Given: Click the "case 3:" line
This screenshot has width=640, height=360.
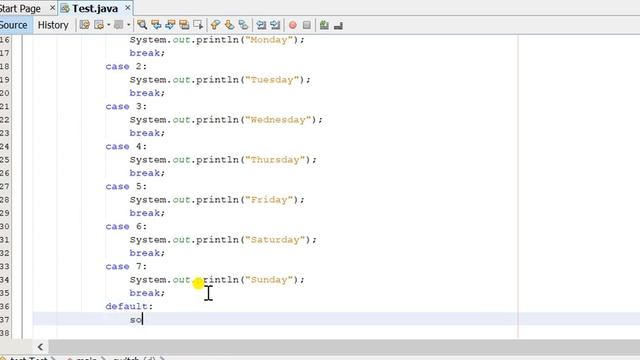Looking at the screenshot, I should (126, 106).
